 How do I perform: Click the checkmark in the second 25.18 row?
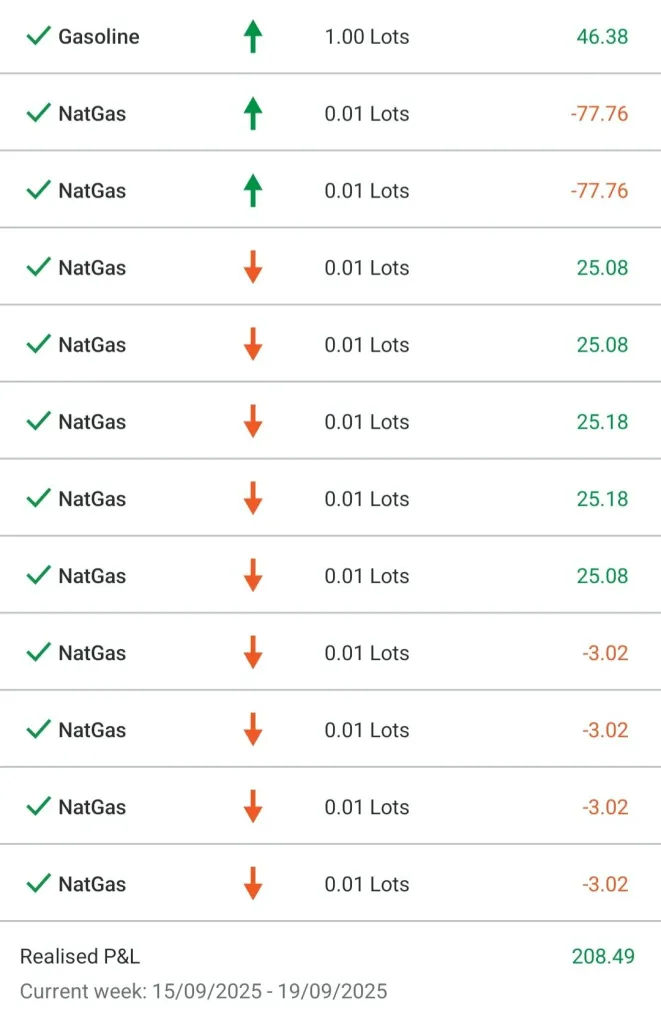pos(38,499)
